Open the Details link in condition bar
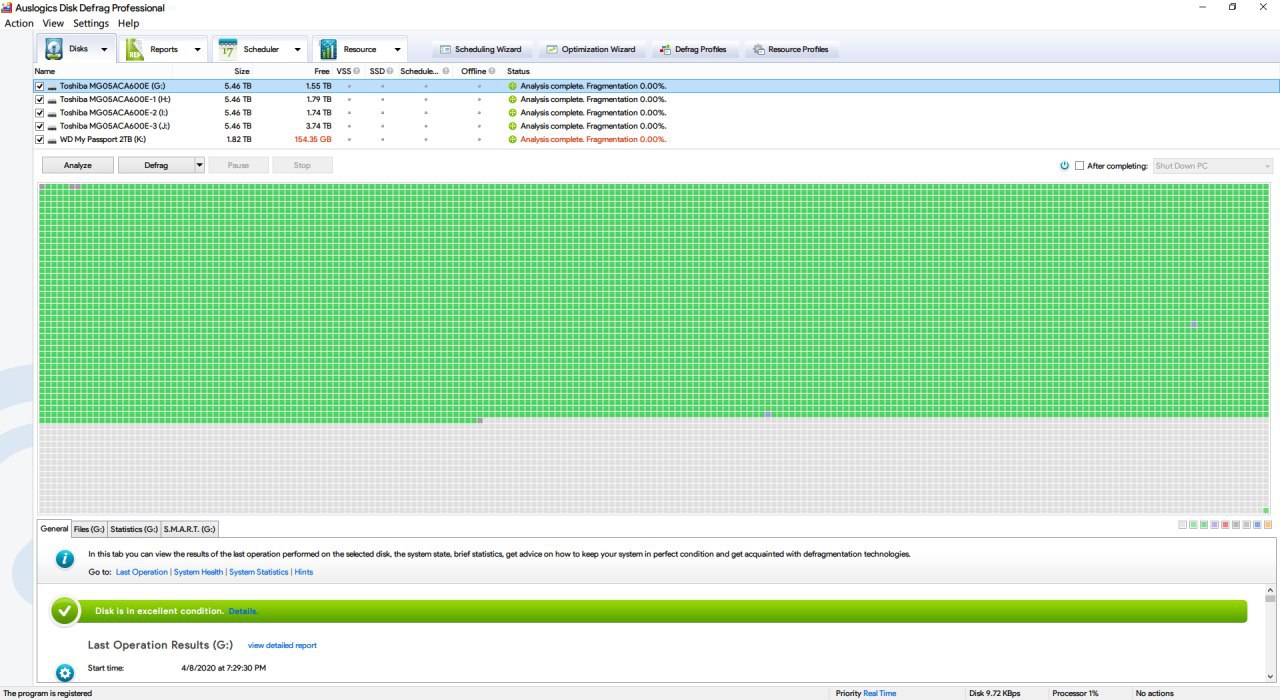Screen dimensions: 1280x700 [x=243, y=611]
